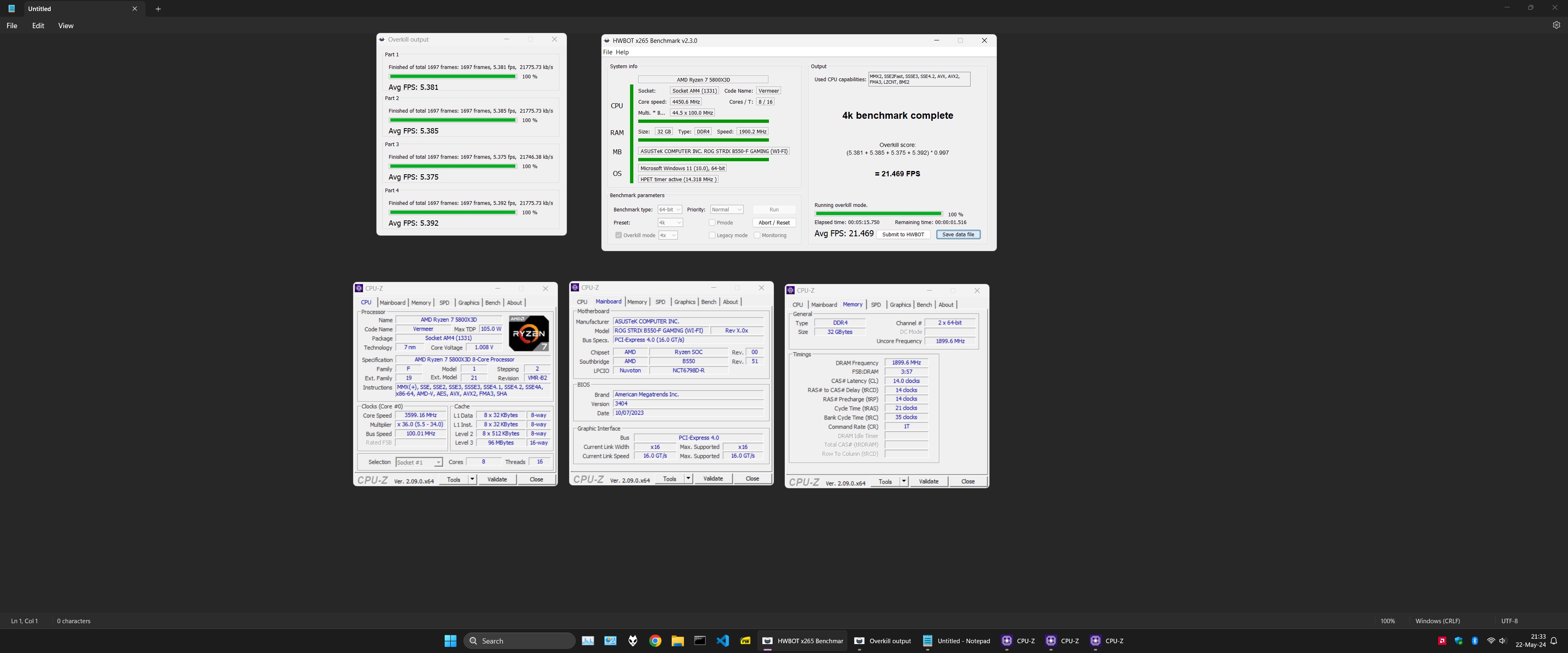Click the Running overkill mode progress bar
Viewport: 1568px width, 653px height.
(x=878, y=213)
